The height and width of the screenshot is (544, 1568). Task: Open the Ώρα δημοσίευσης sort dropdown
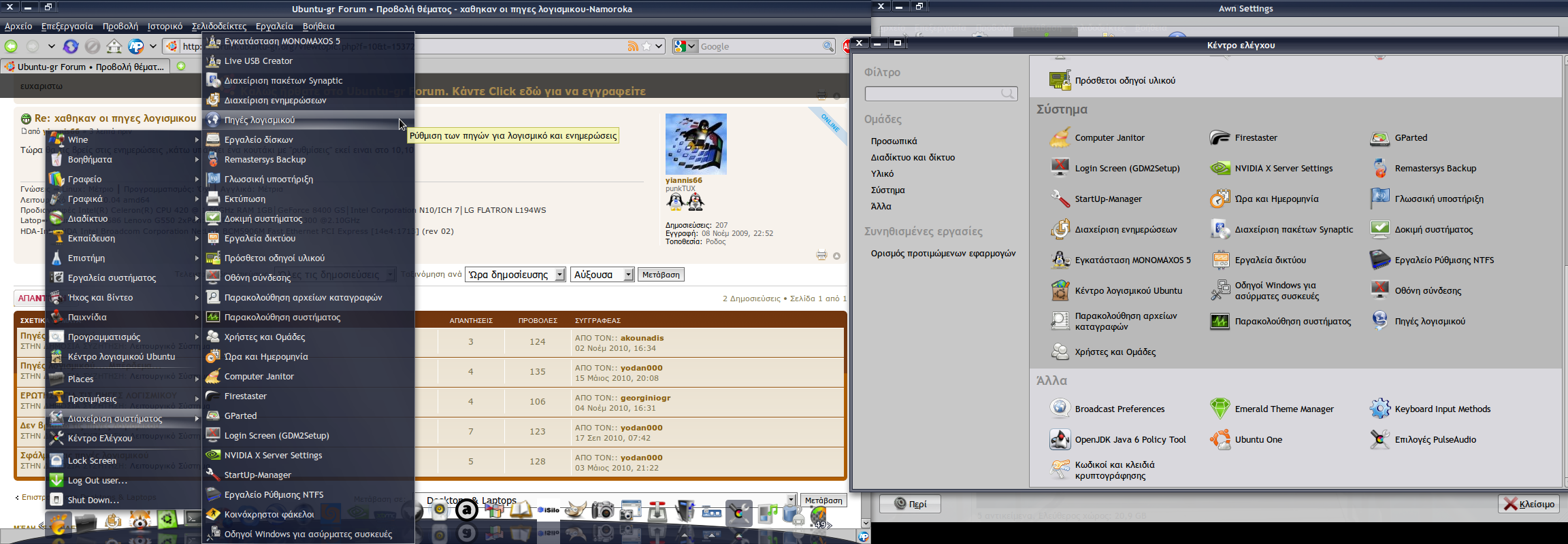click(515, 275)
